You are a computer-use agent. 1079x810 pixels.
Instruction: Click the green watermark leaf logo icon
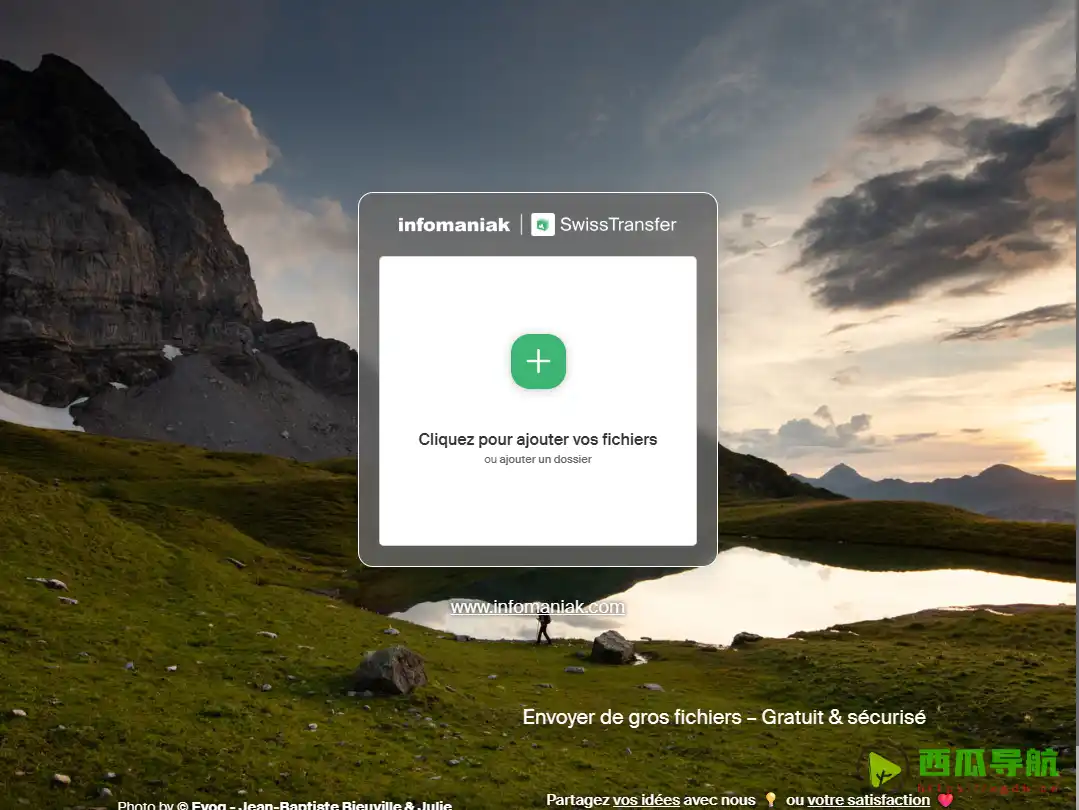coord(884,770)
